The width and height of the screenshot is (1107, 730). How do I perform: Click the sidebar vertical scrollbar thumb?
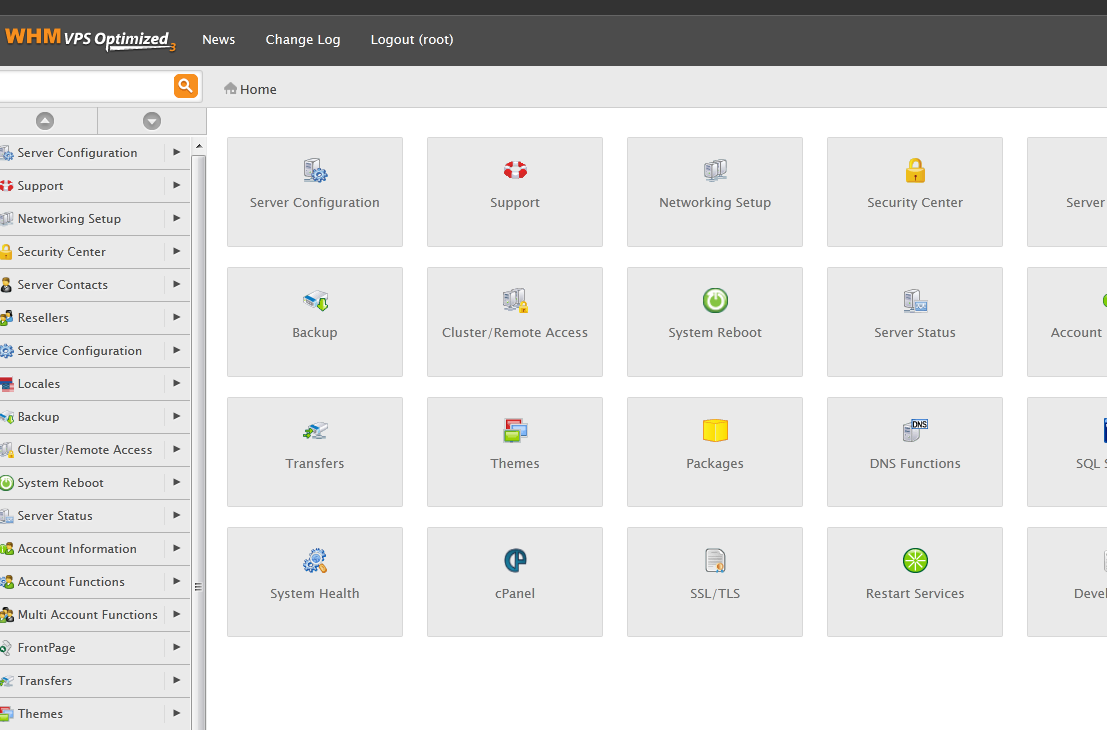pos(199,443)
